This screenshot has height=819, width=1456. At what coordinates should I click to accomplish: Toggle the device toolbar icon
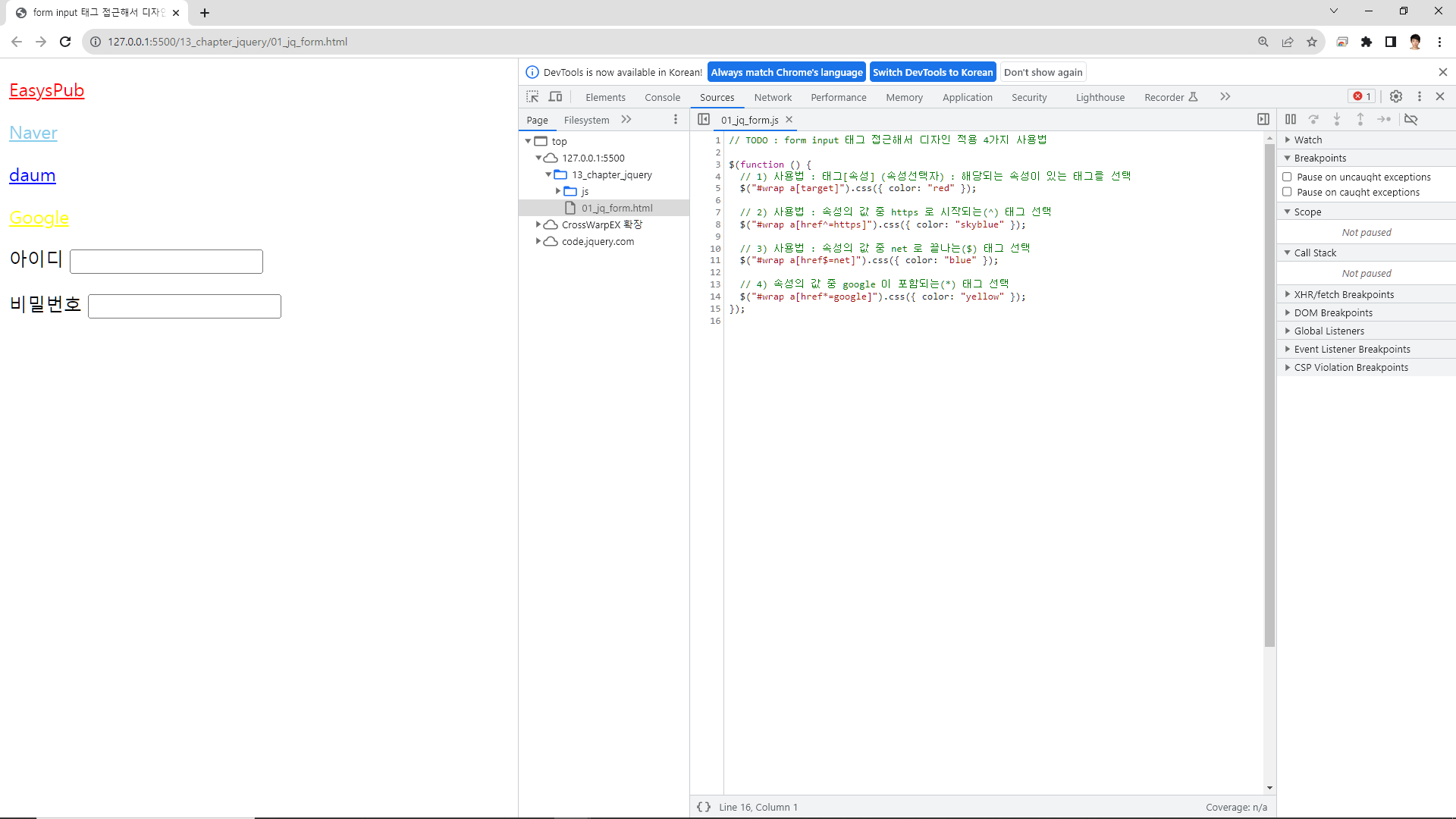(x=556, y=97)
